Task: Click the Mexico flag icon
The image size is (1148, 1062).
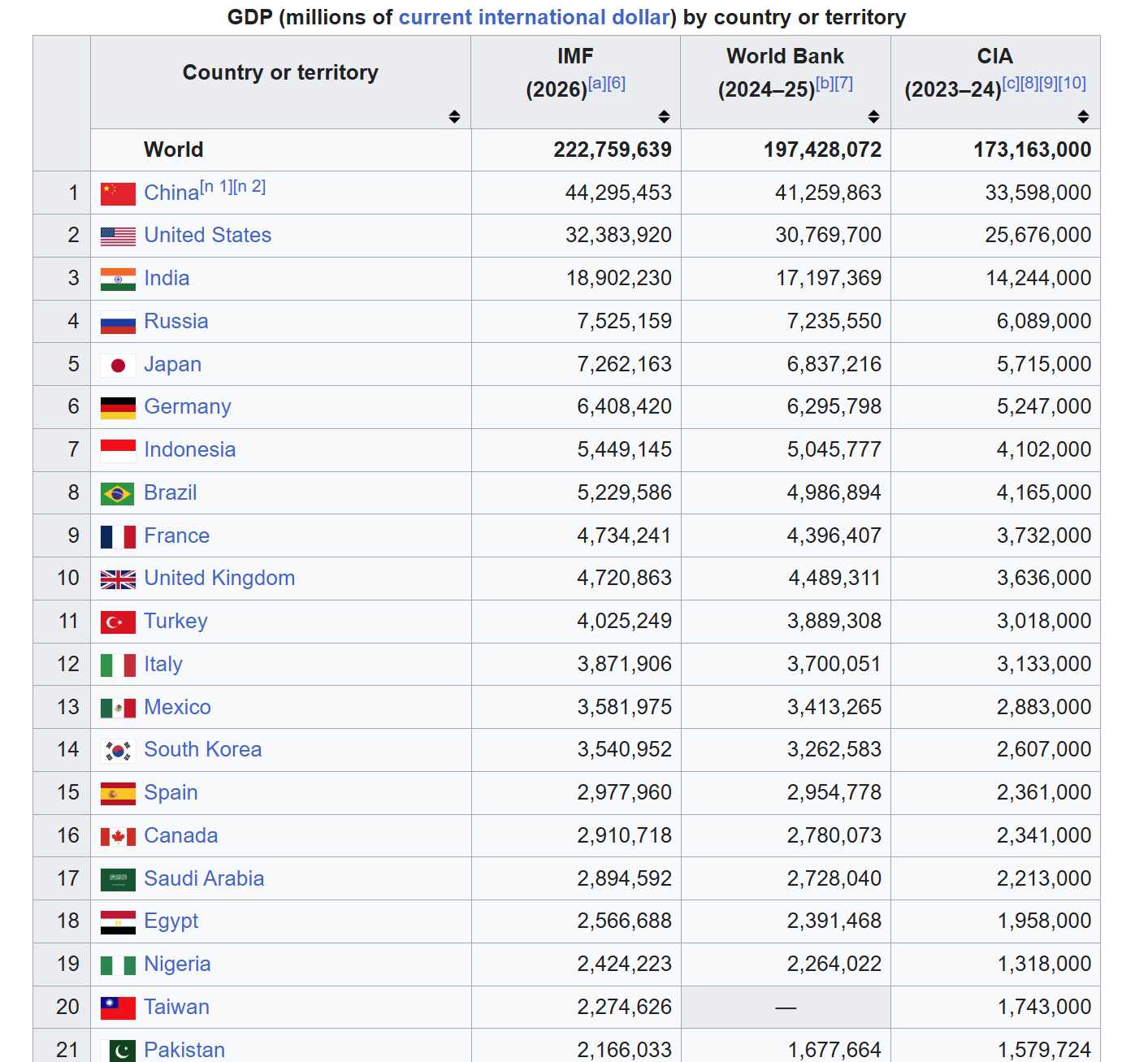Action: point(118,709)
